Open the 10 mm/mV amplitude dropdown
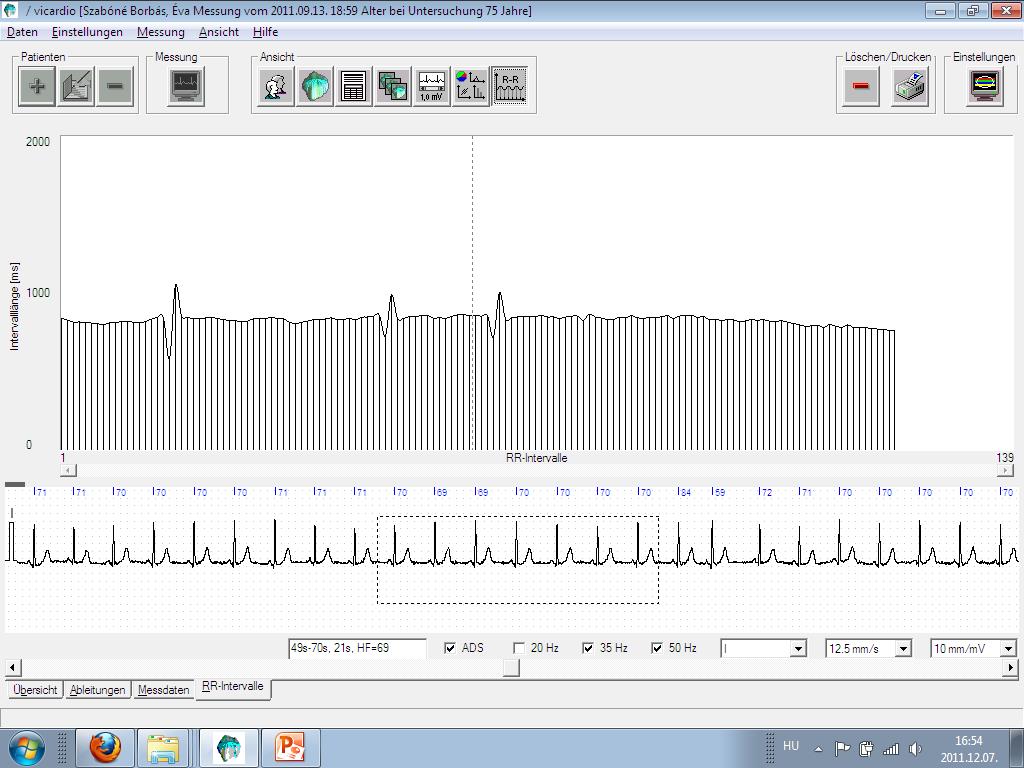The width and height of the screenshot is (1024, 768). point(1008,648)
